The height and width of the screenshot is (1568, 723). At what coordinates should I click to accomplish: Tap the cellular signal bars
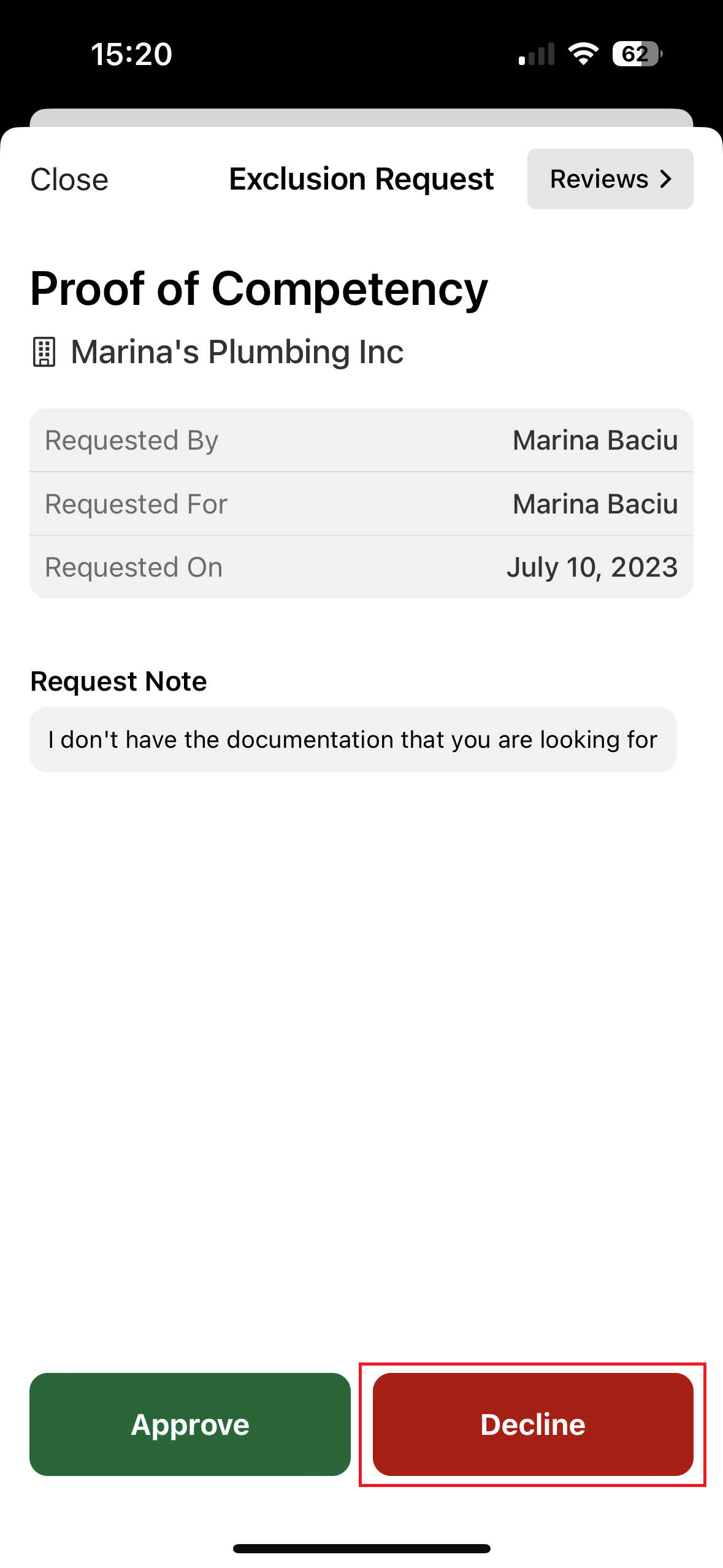click(537, 54)
